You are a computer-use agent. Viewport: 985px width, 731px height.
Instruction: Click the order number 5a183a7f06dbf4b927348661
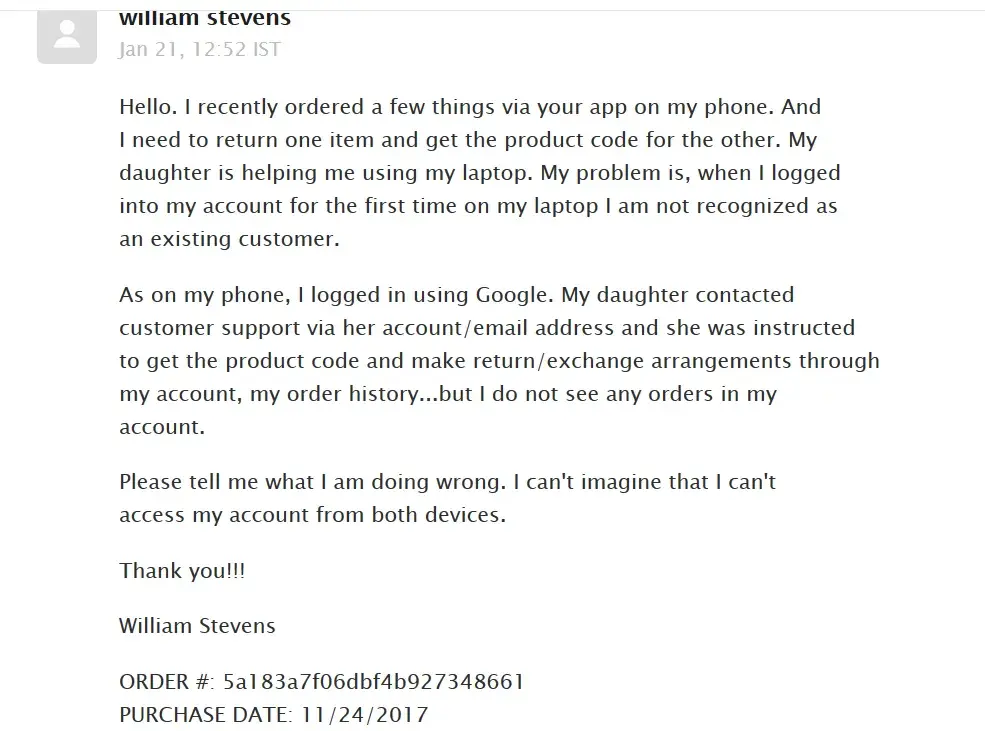click(x=373, y=682)
